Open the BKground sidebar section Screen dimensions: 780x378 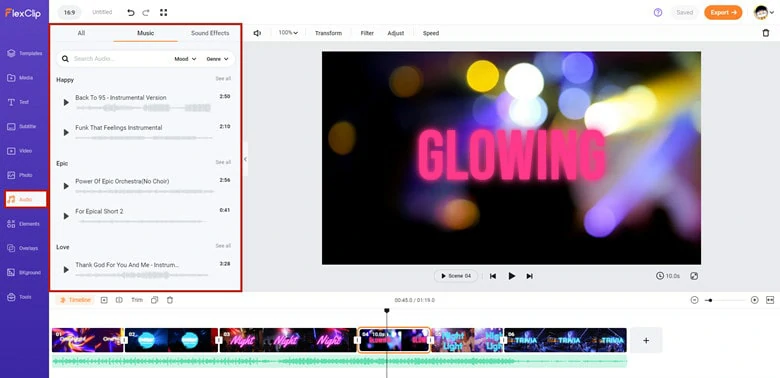tap(23, 273)
